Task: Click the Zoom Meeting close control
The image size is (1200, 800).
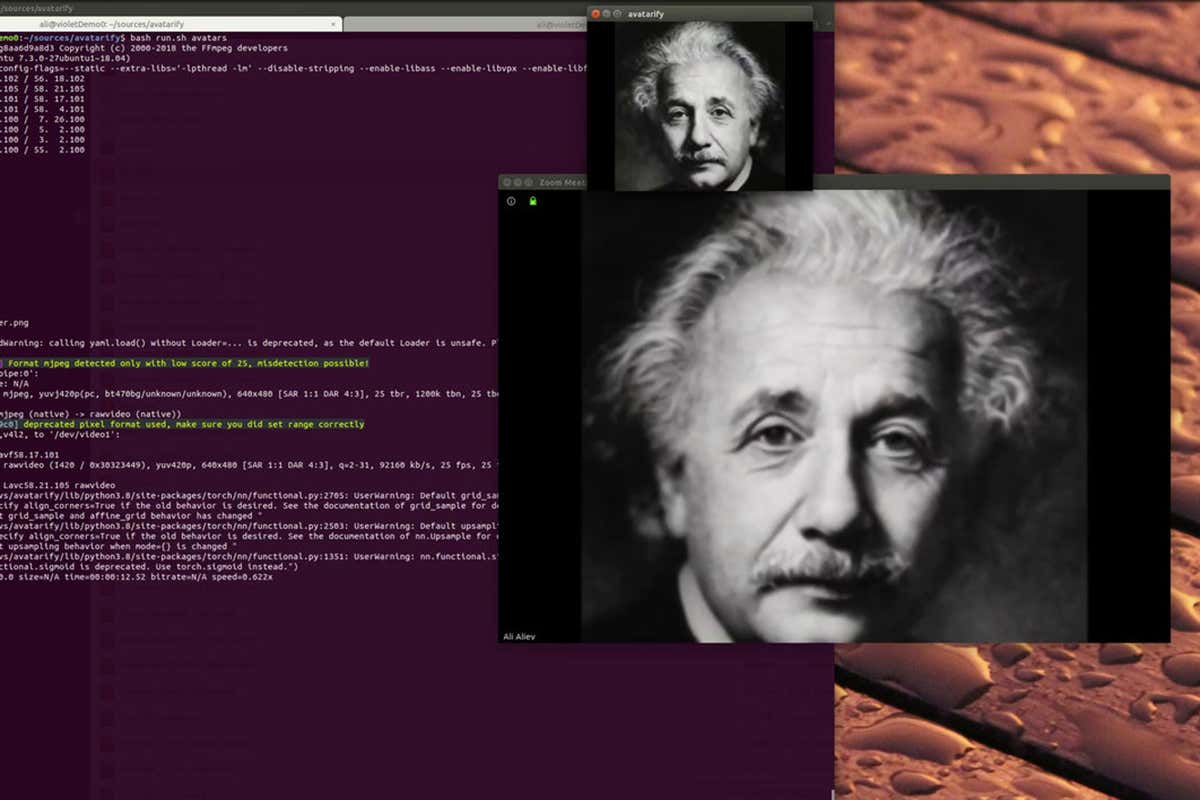Action: 507,181
